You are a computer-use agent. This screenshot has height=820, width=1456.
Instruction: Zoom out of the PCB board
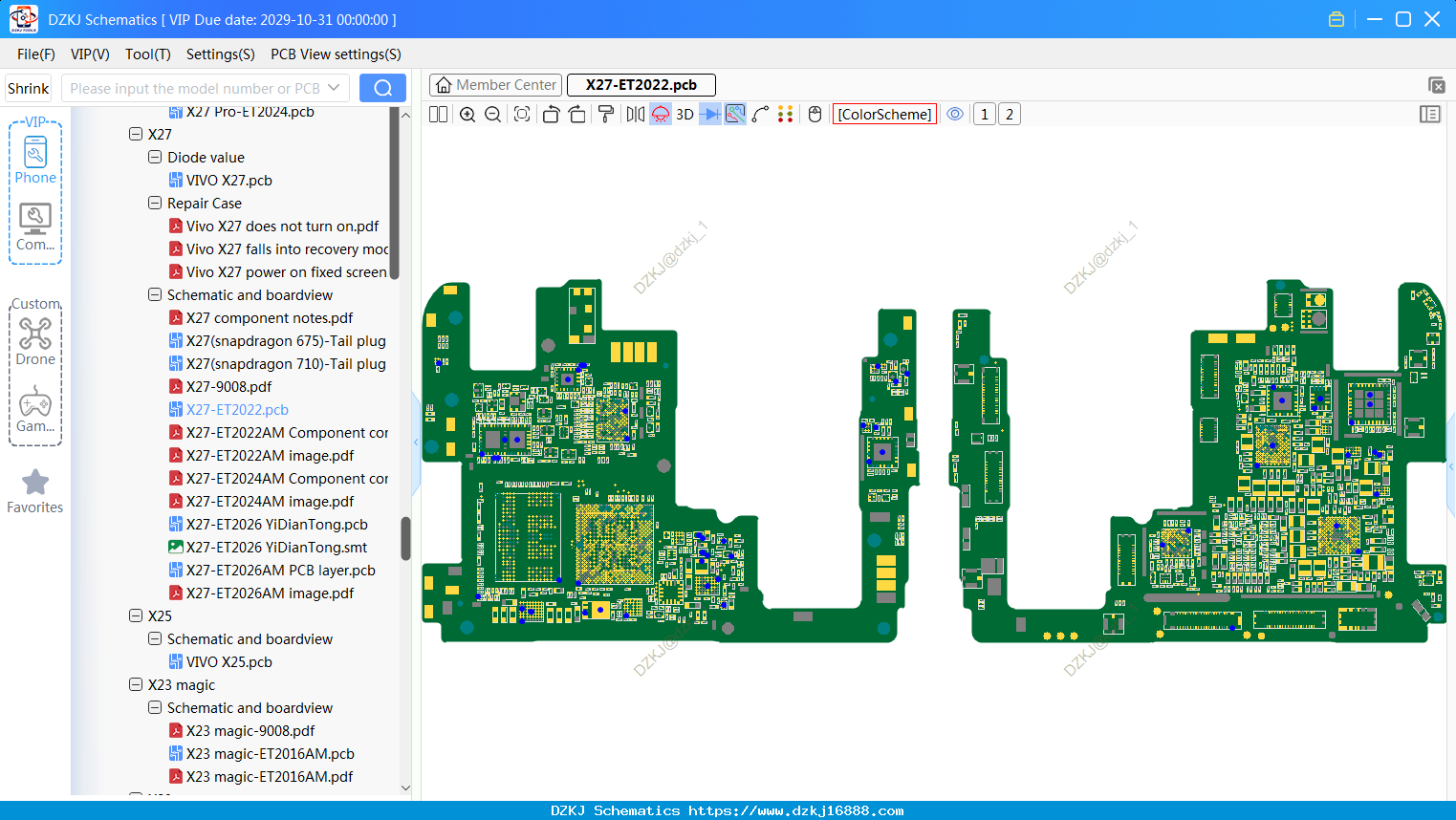[x=493, y=115]
